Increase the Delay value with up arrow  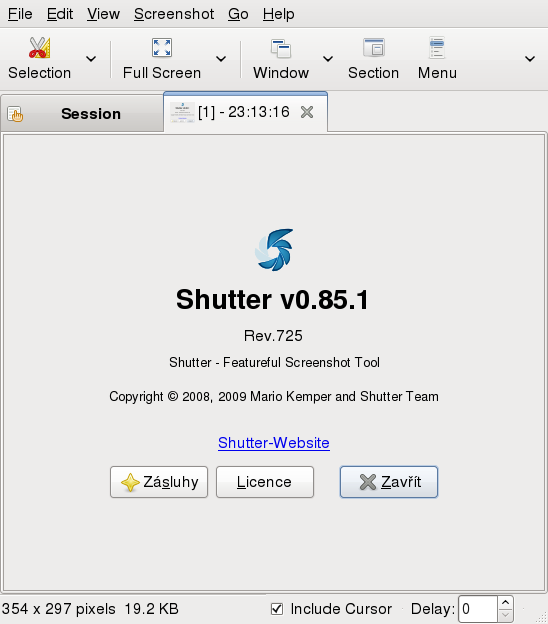[505, 603]
